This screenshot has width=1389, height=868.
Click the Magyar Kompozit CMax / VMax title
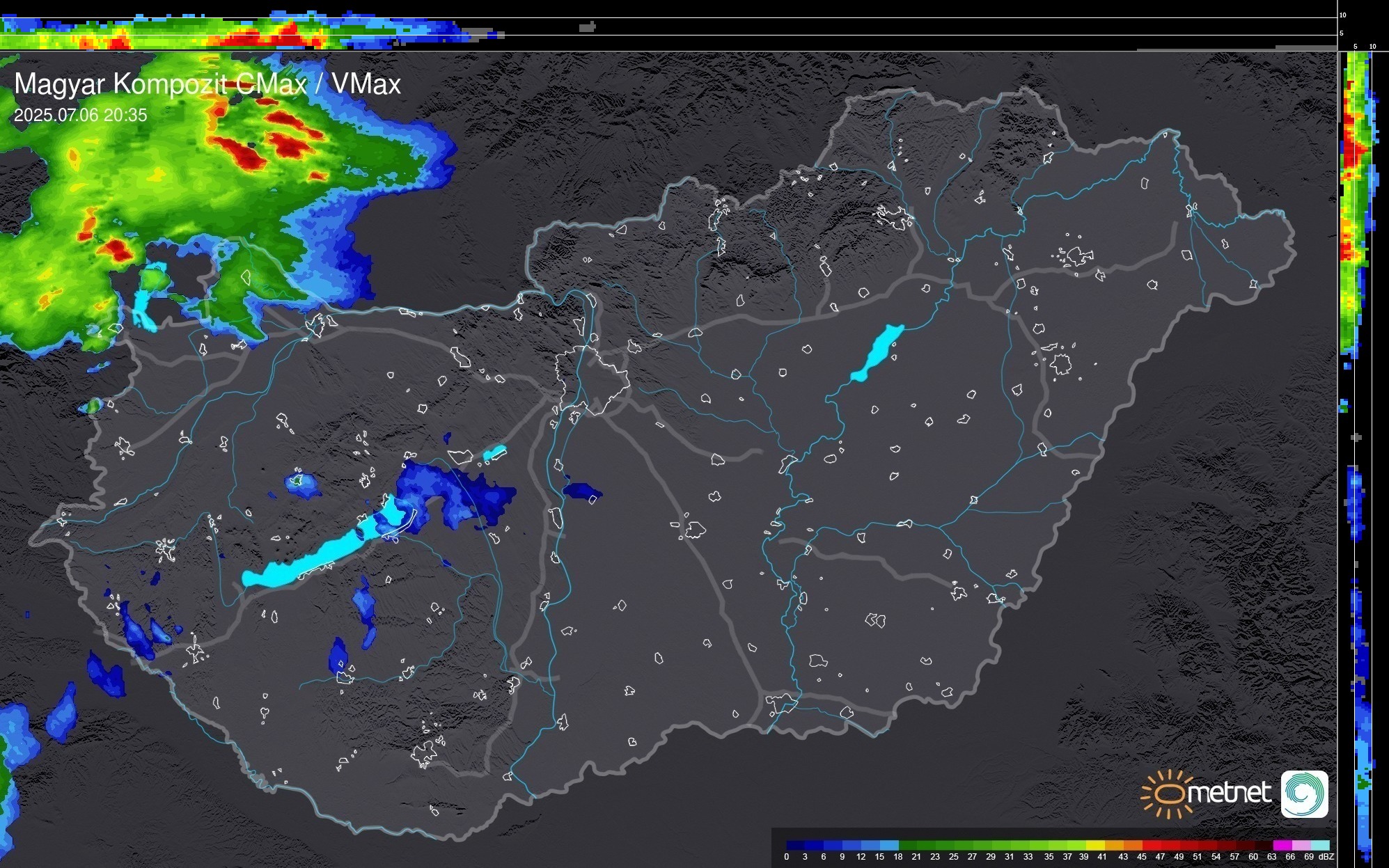pyautogui.click(x=207, y=84)
